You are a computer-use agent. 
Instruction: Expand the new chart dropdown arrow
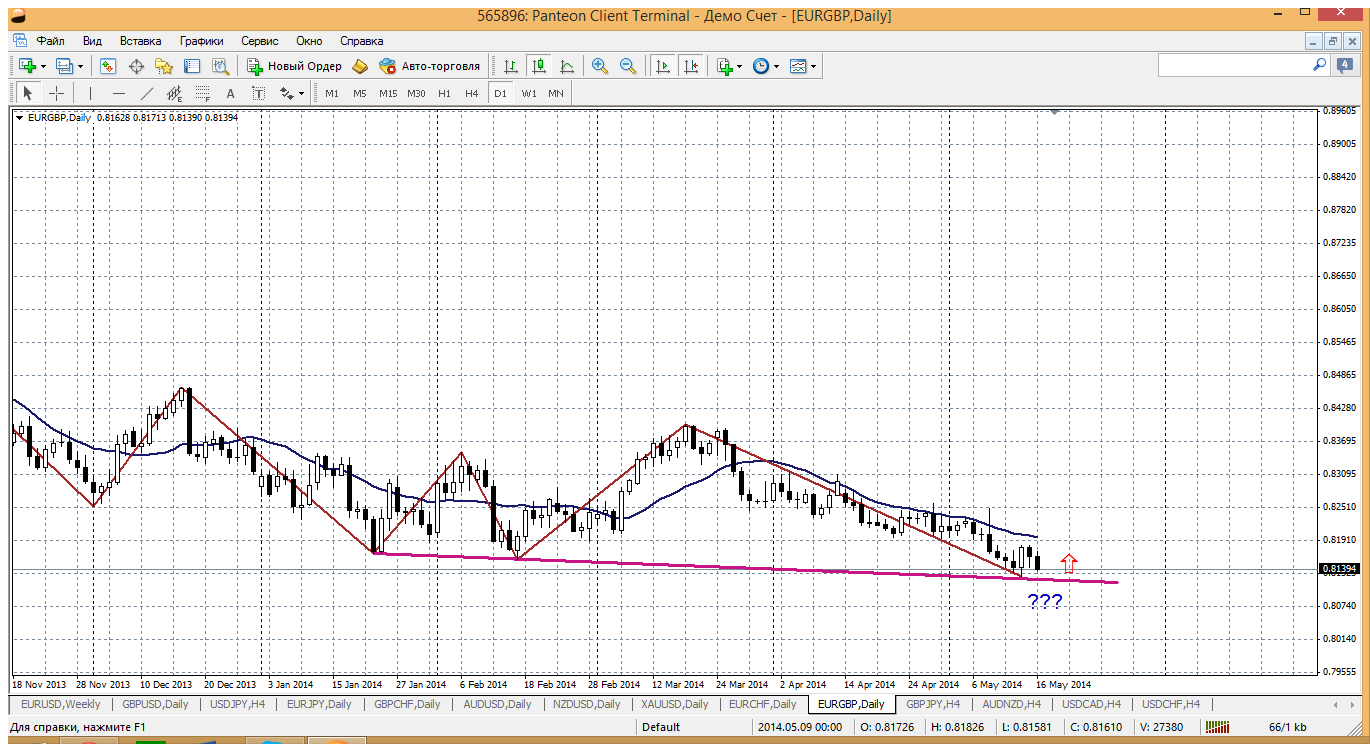point(42,66)
